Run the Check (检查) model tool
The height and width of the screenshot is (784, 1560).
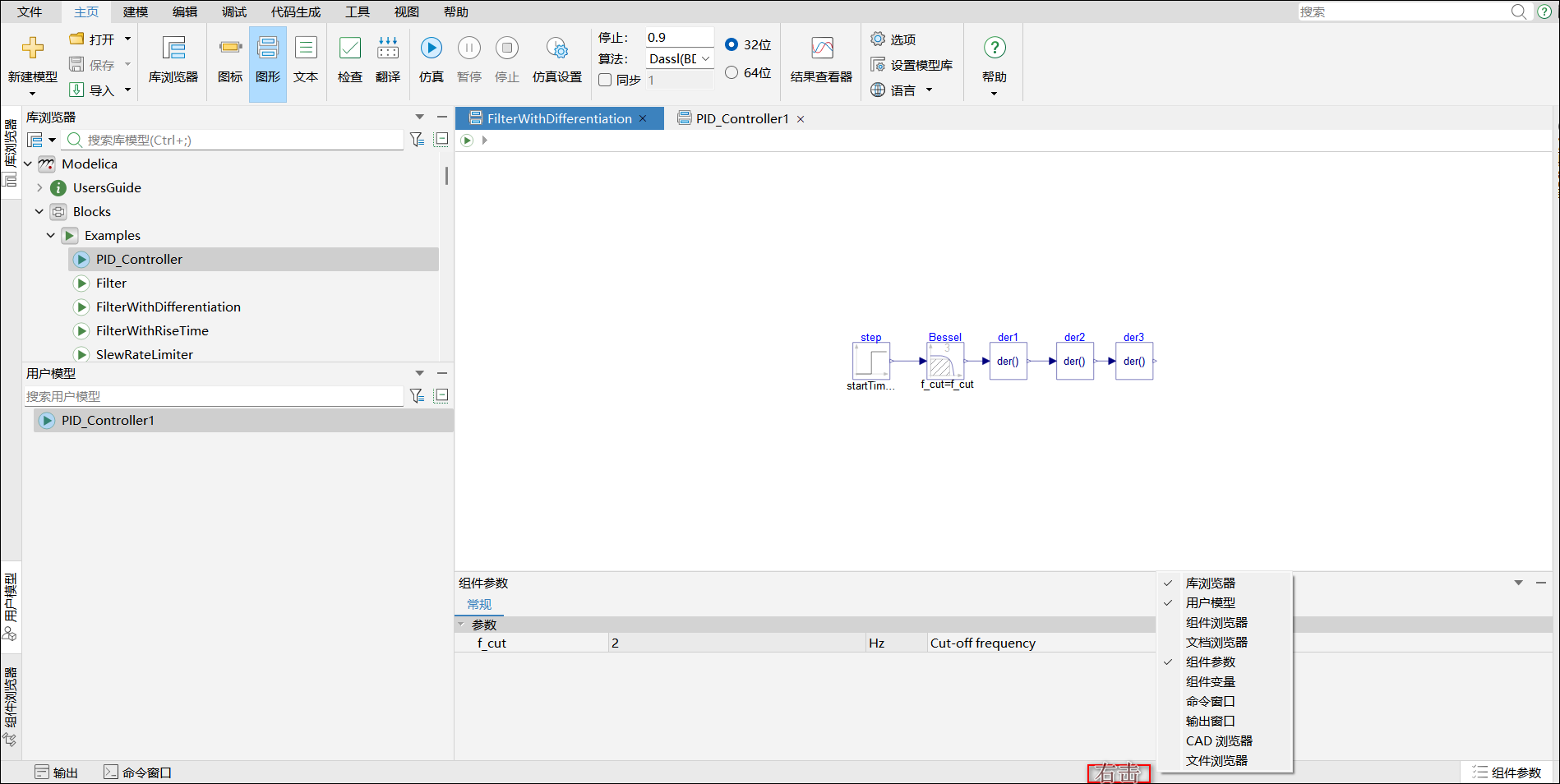[x=349, y=48]
